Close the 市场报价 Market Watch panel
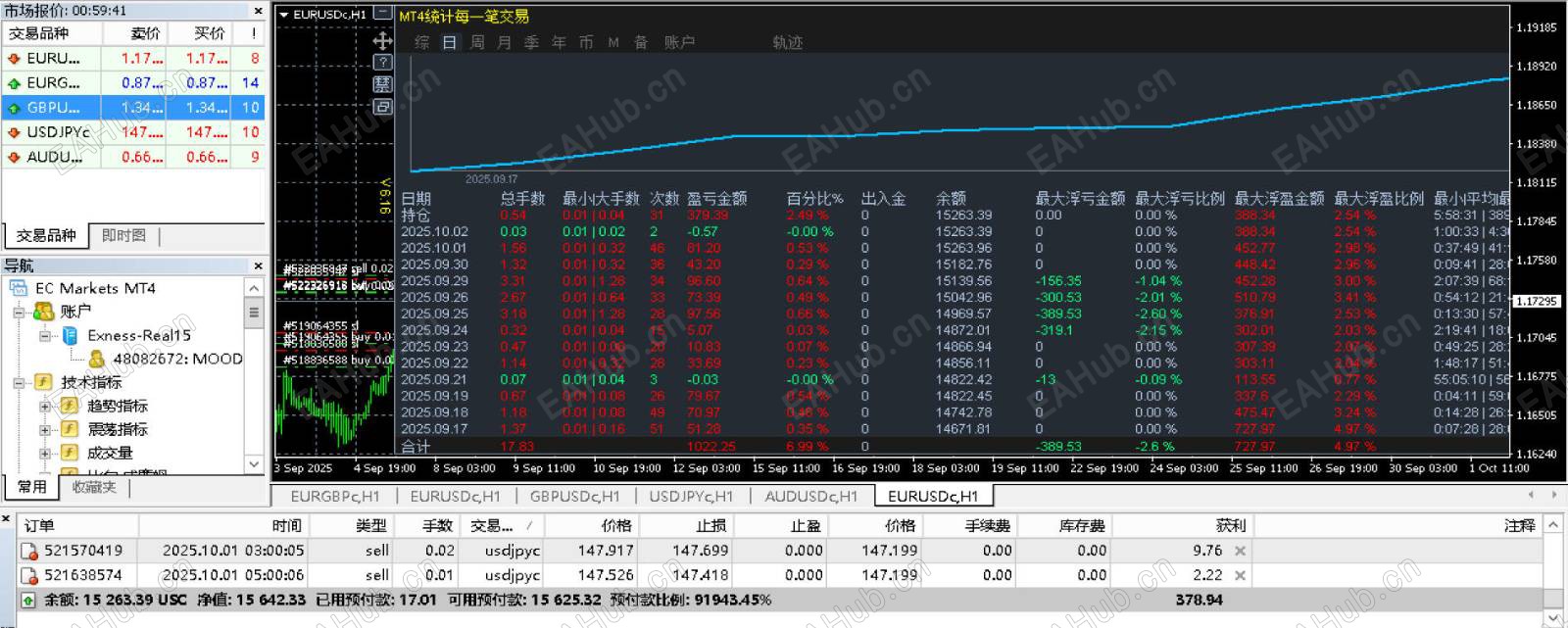This screenshot has width=1568, height=628. point(258,11)
